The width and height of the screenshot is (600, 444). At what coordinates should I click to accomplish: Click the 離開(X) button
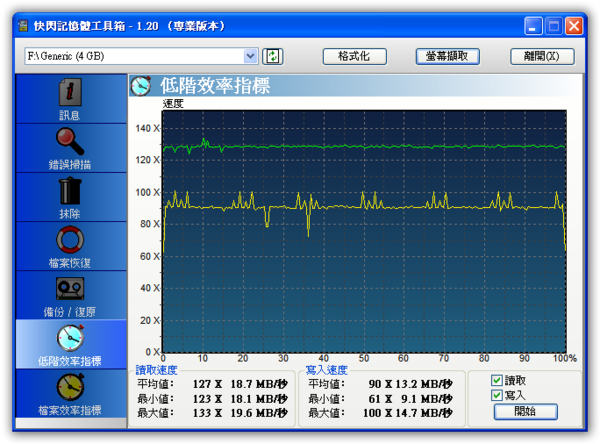coord(542,57)
